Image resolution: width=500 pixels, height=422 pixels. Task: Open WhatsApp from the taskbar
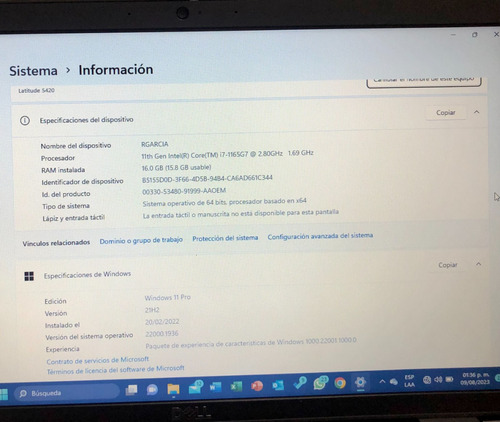(320, 383)
